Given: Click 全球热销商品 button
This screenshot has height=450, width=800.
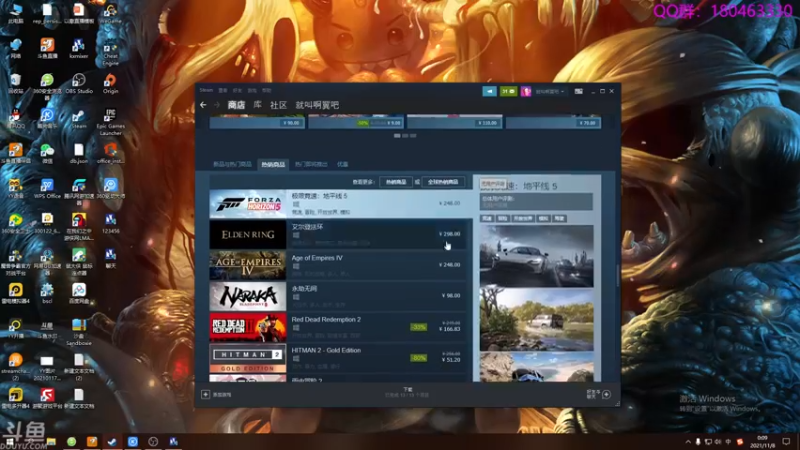Looking at the screenshot, I should [x=443, y=182].
